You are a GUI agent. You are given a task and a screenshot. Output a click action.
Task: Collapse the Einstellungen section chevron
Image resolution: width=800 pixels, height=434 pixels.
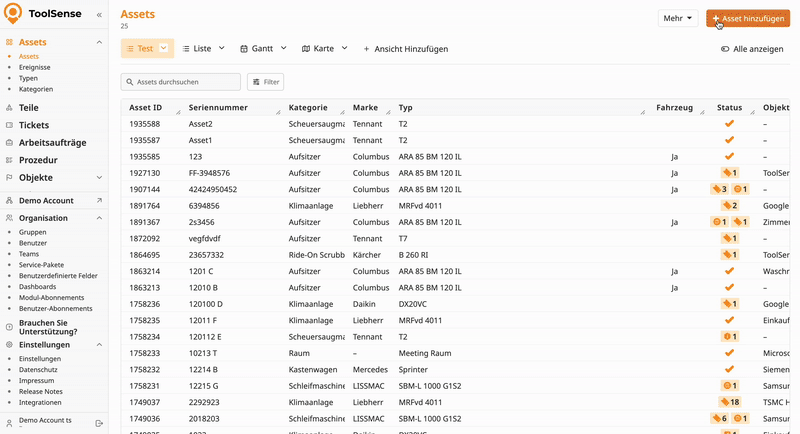(x=99, y=345)
